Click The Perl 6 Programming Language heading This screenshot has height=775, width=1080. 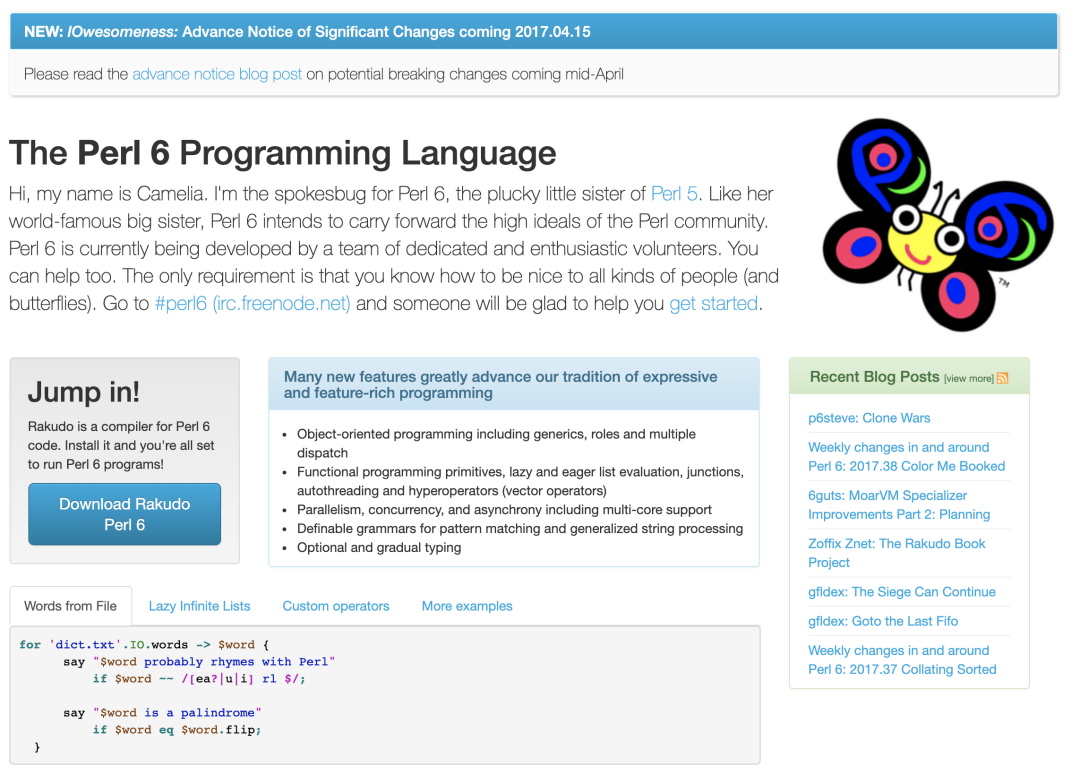282,153
